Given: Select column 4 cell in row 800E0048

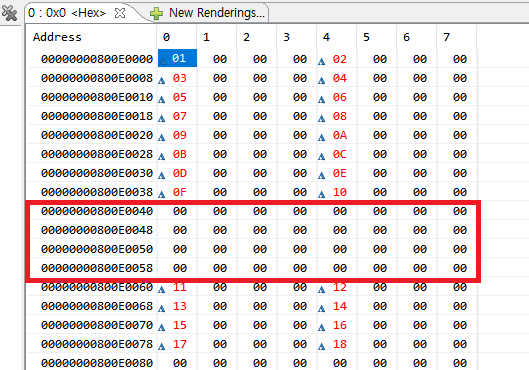Looking at the screenshot, I should click(340, 230).
